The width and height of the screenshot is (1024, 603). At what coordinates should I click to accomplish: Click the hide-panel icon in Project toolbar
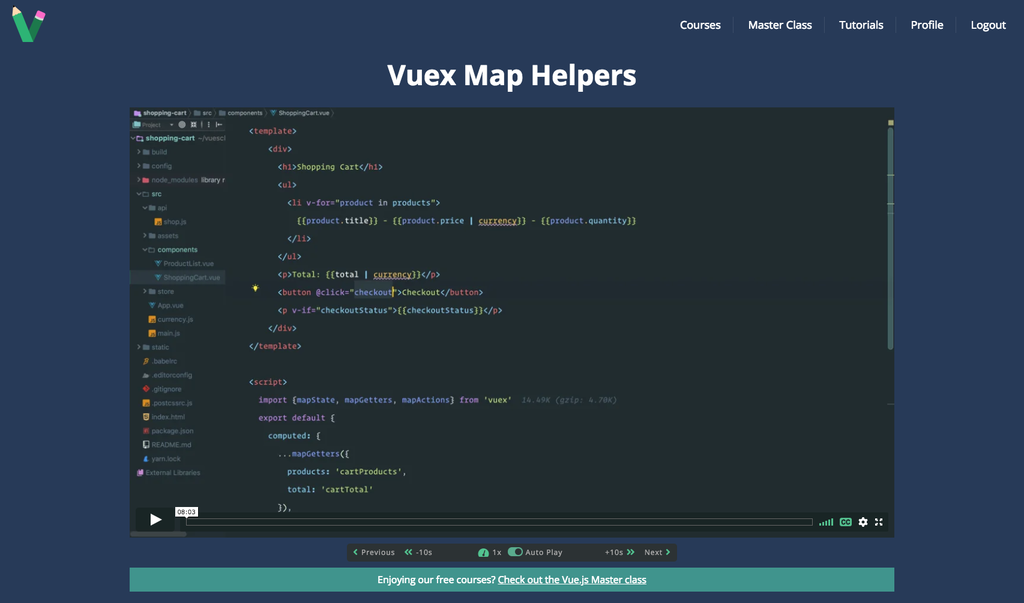[x=219, y=125]
